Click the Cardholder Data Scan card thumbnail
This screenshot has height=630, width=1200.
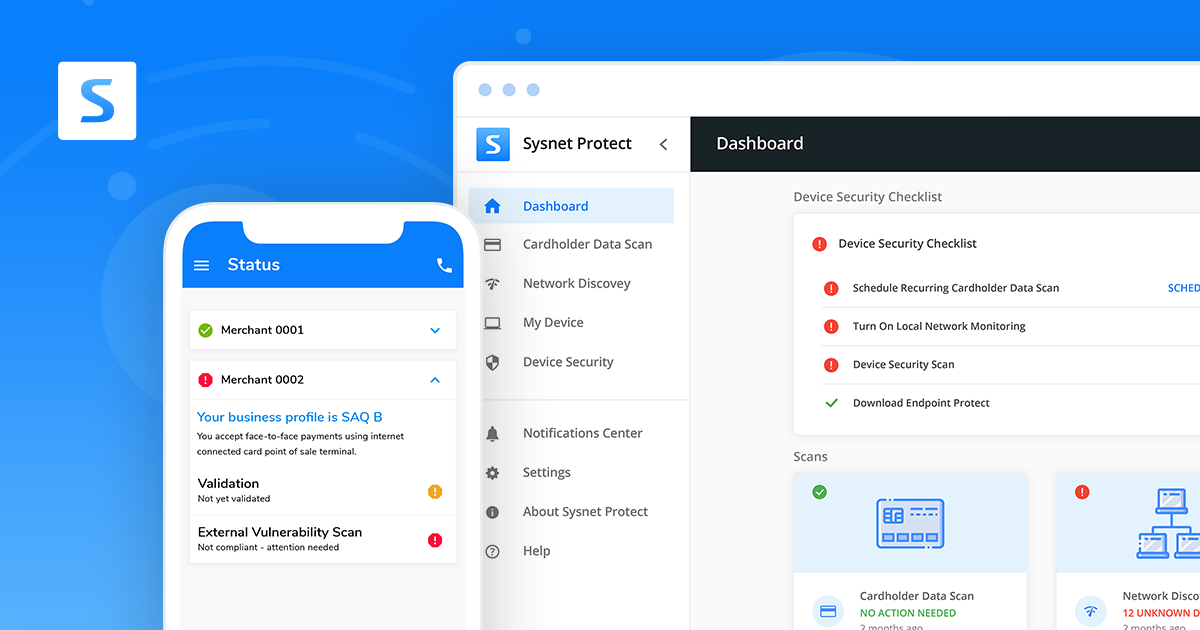pyautogui.click(x=910, y=524)
